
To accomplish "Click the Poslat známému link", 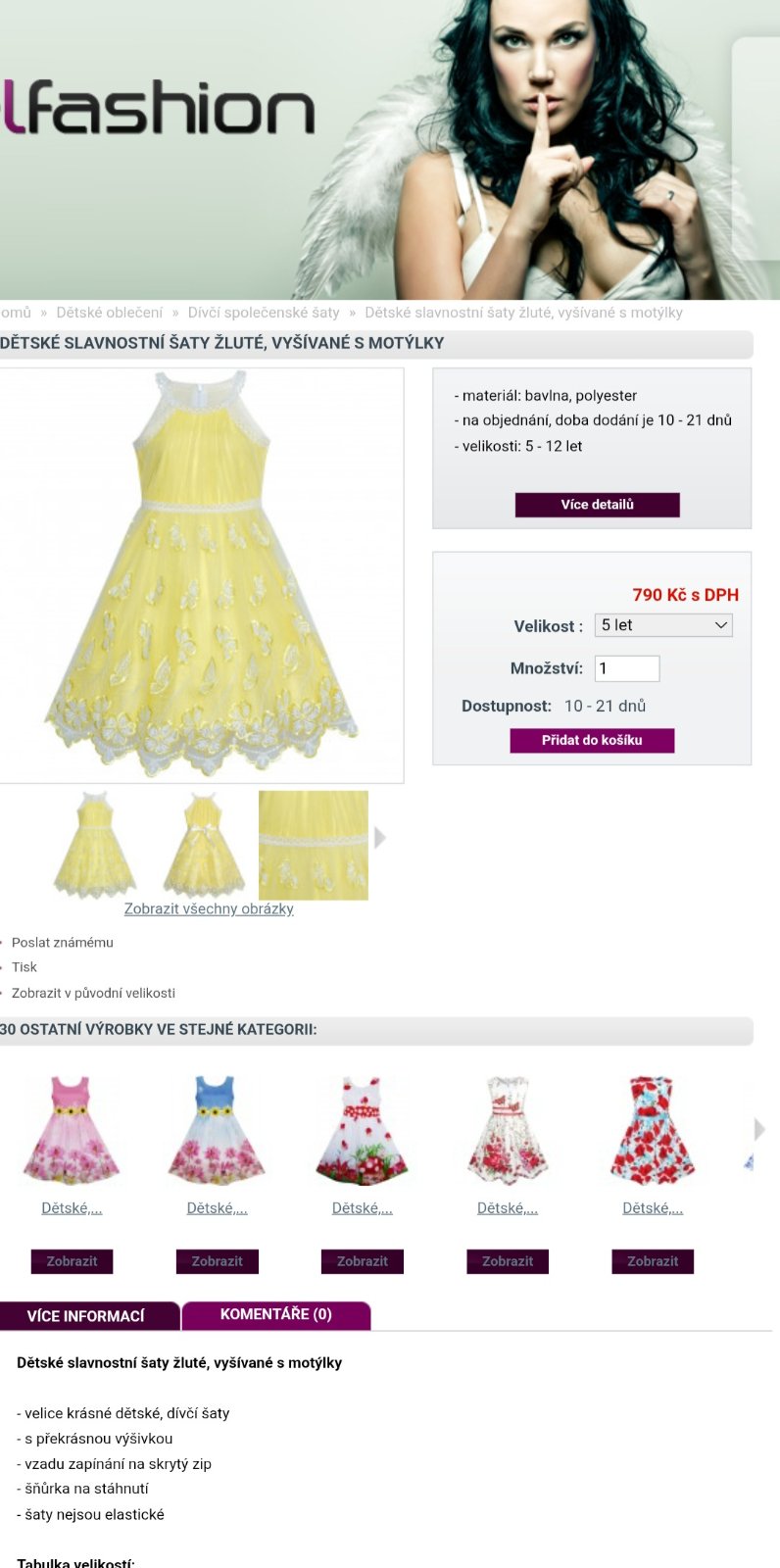I will click(x=63, y=943).
